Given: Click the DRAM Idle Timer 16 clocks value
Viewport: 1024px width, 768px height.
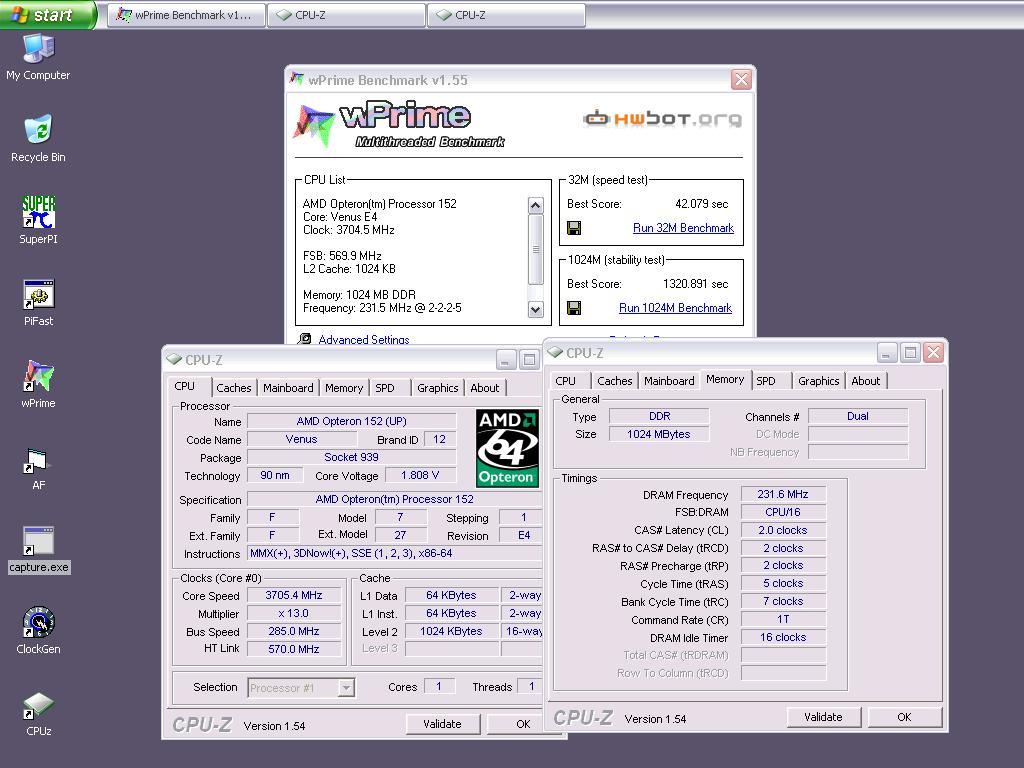Looking at the screenshot, I should tap(783, 637).
